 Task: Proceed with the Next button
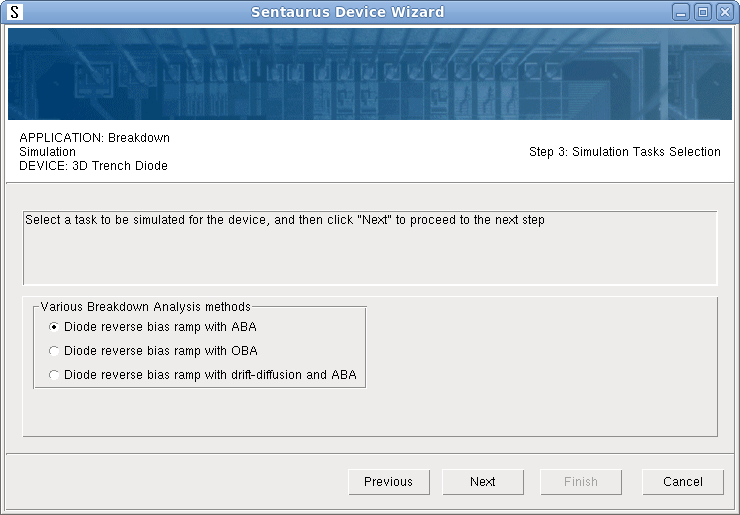pyautogui.click(x=483, y=482)
